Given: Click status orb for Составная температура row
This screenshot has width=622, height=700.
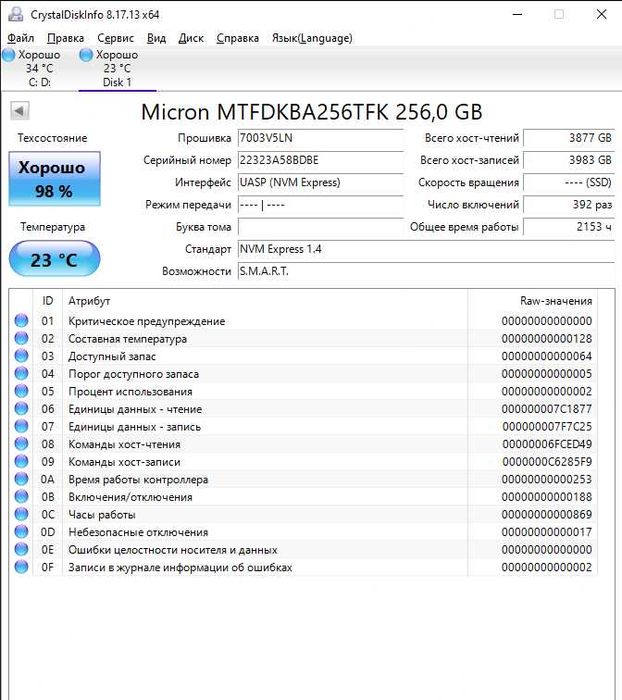Looking at the screenshot, I should point(21,338).
